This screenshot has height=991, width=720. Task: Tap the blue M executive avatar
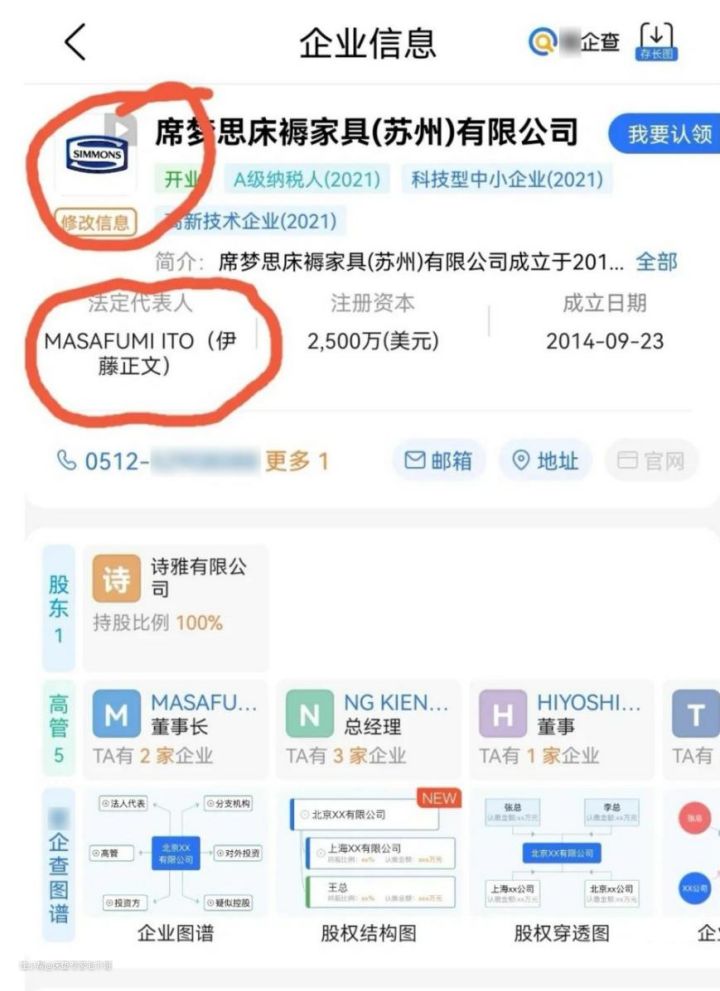point(116,714)
